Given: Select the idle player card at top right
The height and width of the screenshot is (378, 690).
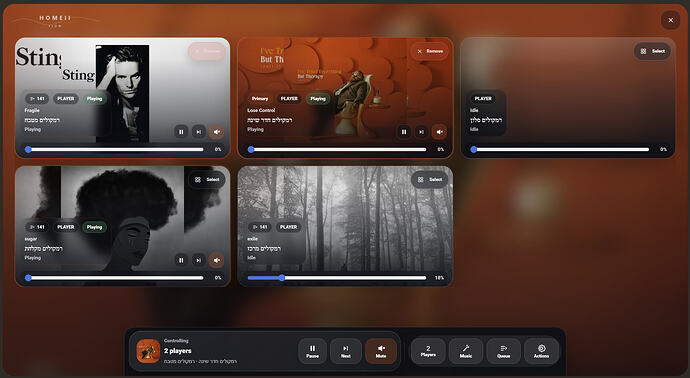Looking at the screenshot, I should coord(653,51).
